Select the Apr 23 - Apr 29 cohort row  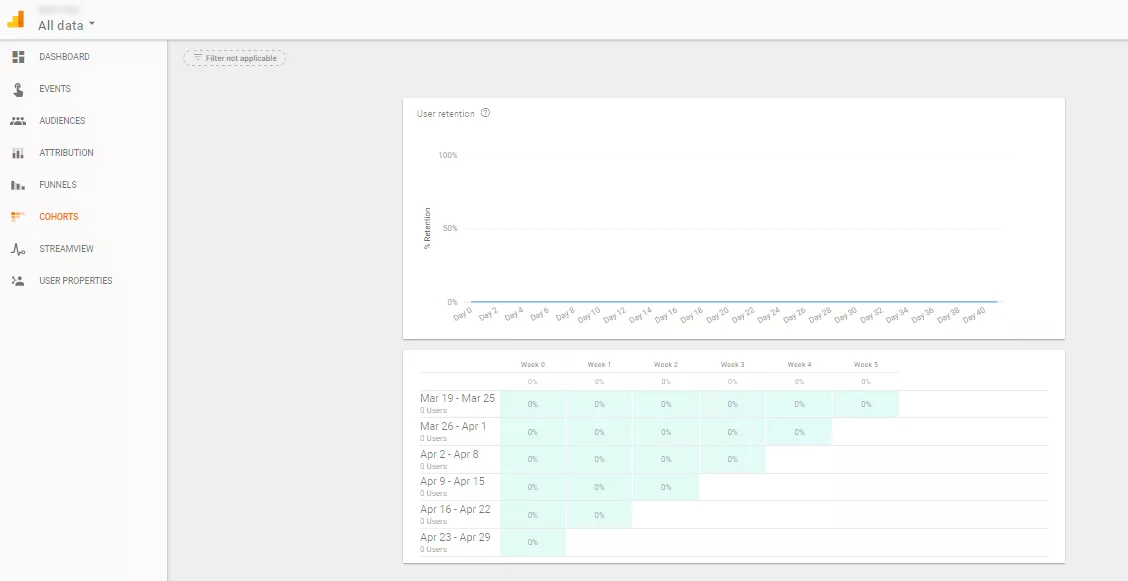[734, 543]
